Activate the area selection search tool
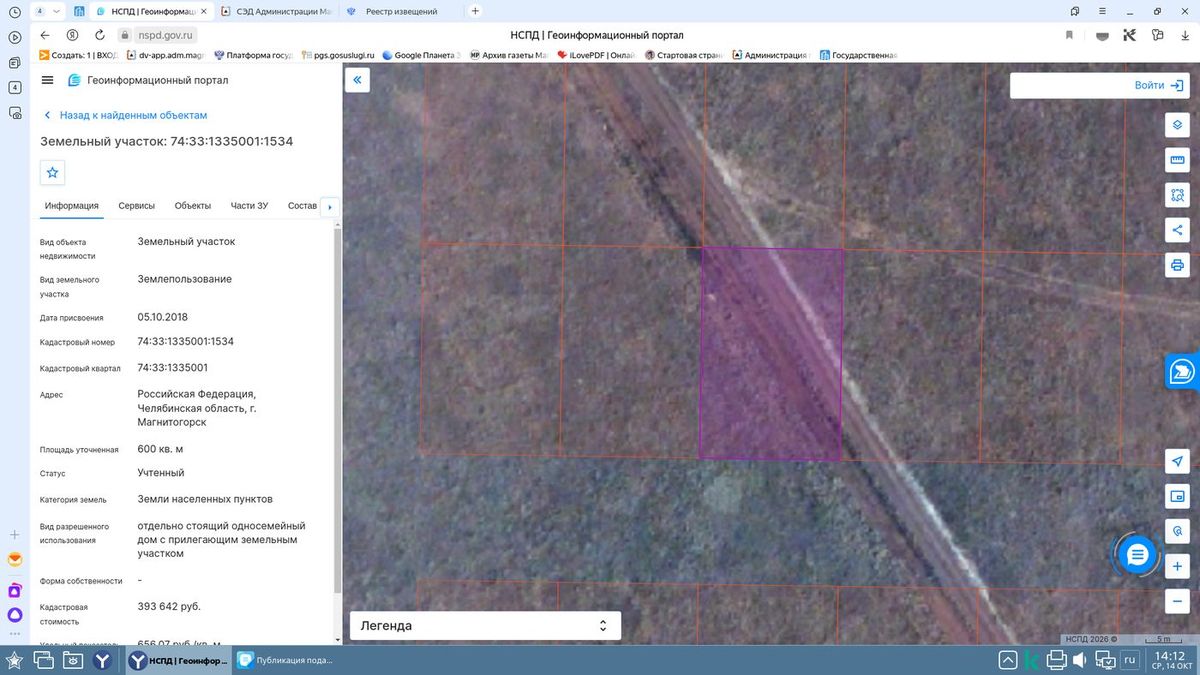The width and height of the screenshot is (1200, 675). (x=1177, y=195)
